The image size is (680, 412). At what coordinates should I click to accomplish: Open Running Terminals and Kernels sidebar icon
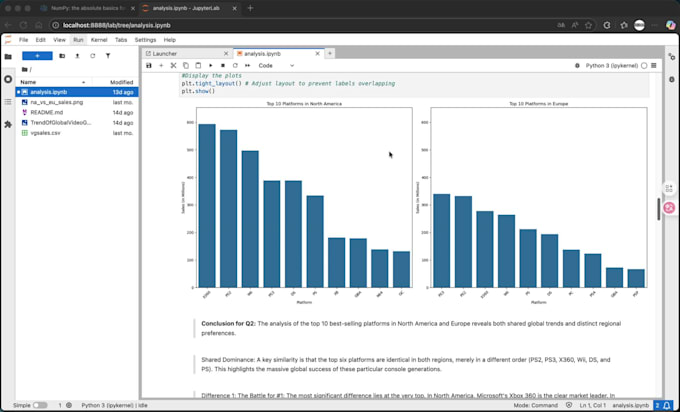pyautogui.click(x=8, y=79)
